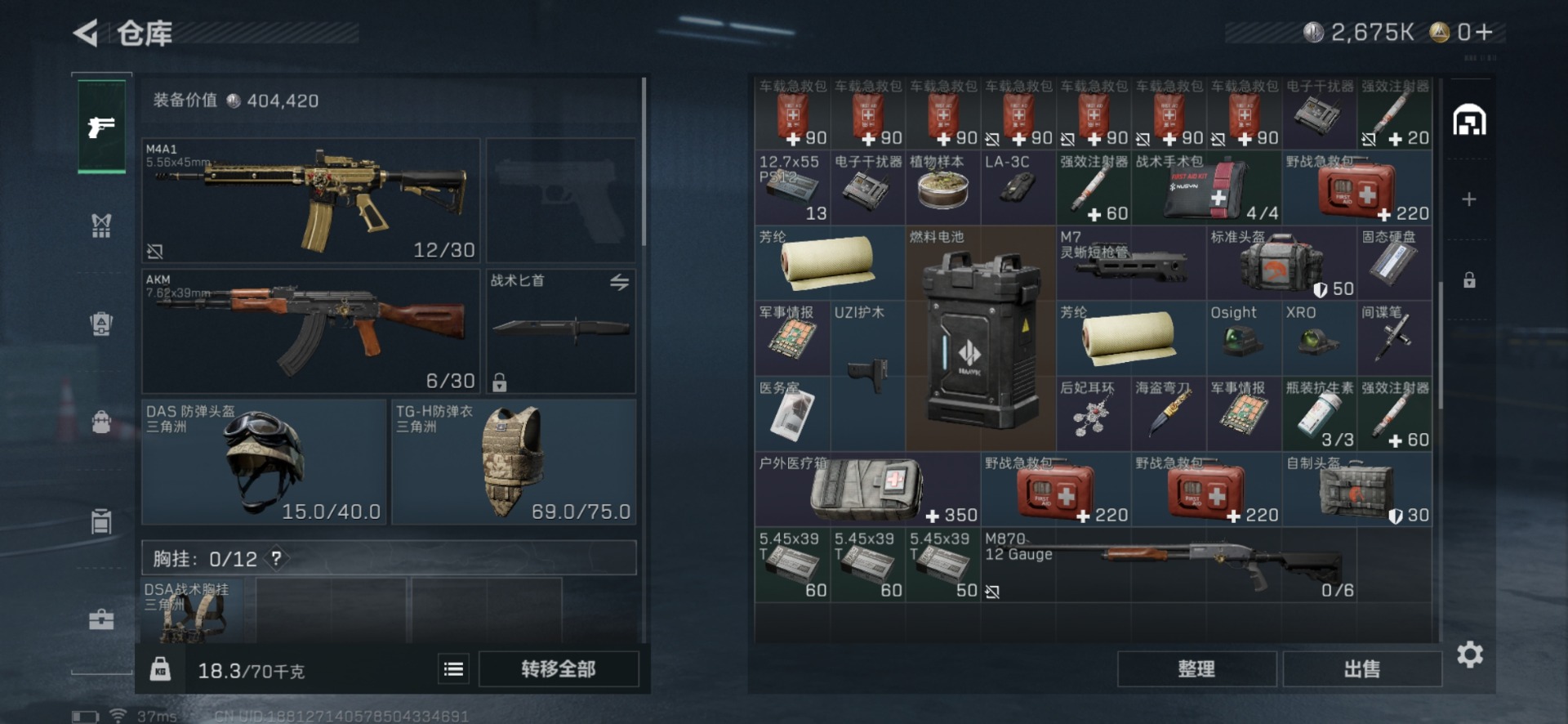
Task: Click the question mark beside 胸挂 0/12
Action: 277,558
